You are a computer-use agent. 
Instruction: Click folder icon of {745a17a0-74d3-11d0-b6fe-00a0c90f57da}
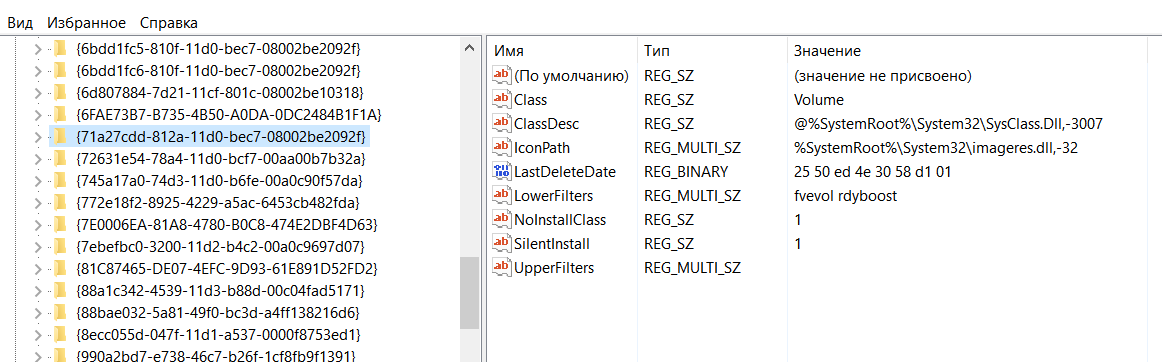tap(60, 180)
